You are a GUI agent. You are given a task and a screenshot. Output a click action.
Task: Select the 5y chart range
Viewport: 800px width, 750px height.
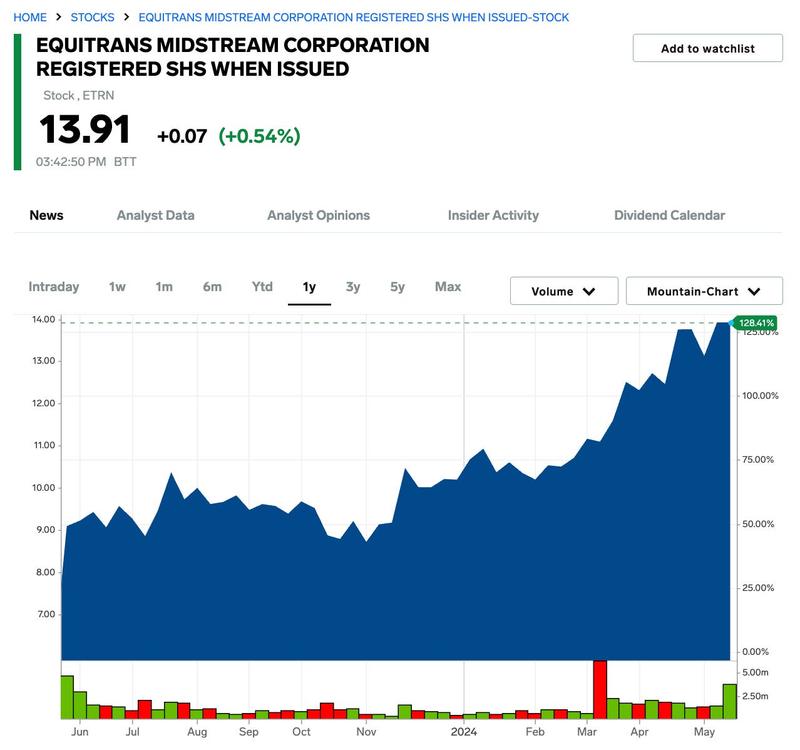[x=397, y=287]
